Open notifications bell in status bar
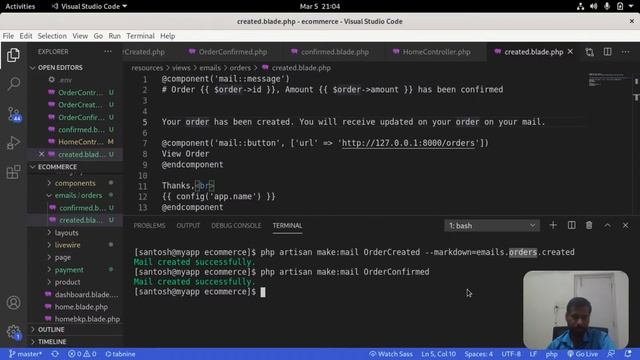The image size is (640, 360). point(628,354)
